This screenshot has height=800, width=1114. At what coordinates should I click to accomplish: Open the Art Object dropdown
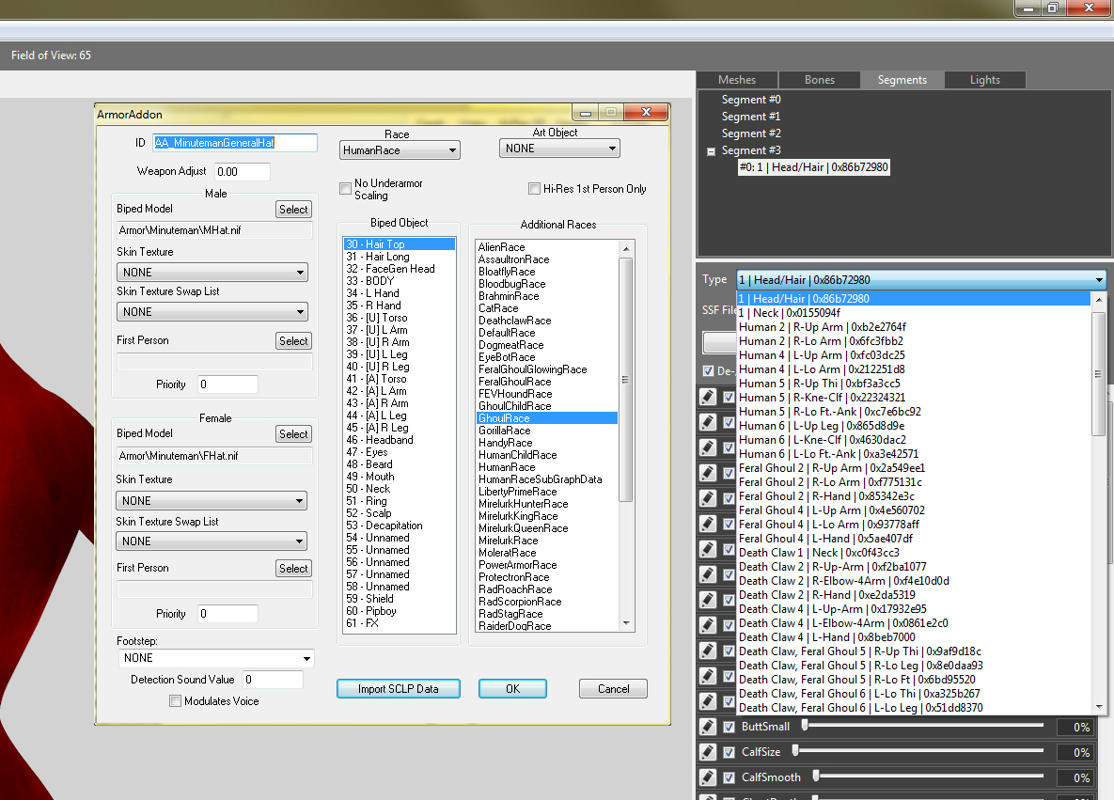coord(559,148)
